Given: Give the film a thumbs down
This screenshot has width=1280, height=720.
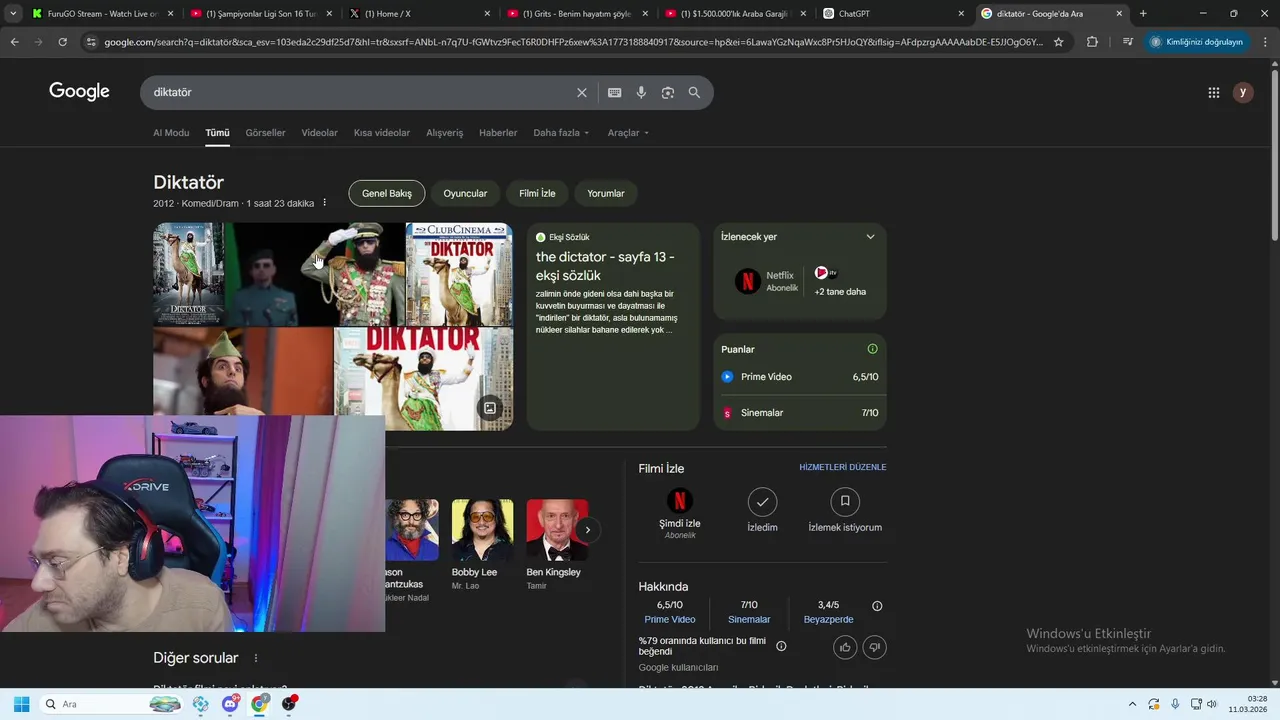Looking at the screenshot, I should (x=874, y=647).
